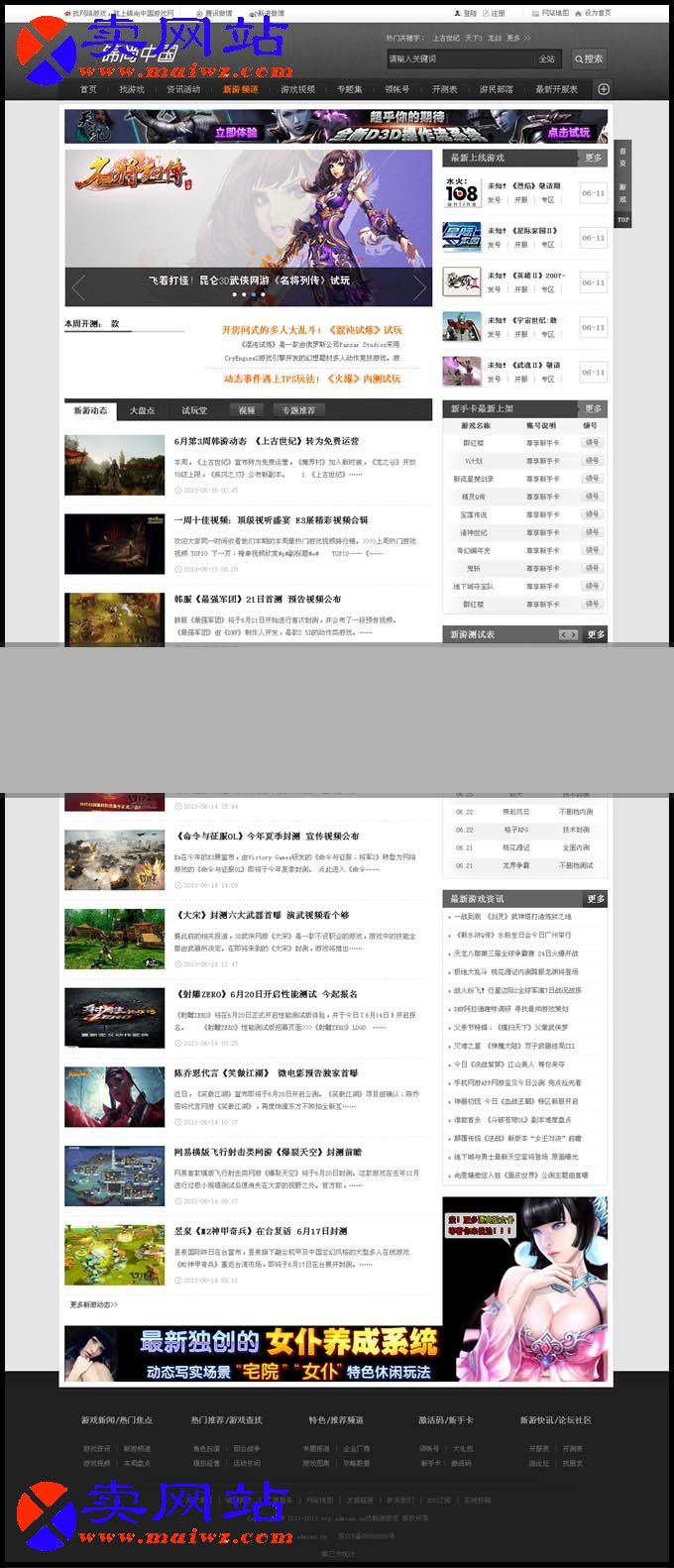Image resolution: width=674 pixels, height=1568 pixels.
Task: Click the plus icon in the navigation bar
Action: tap(603, 89)
